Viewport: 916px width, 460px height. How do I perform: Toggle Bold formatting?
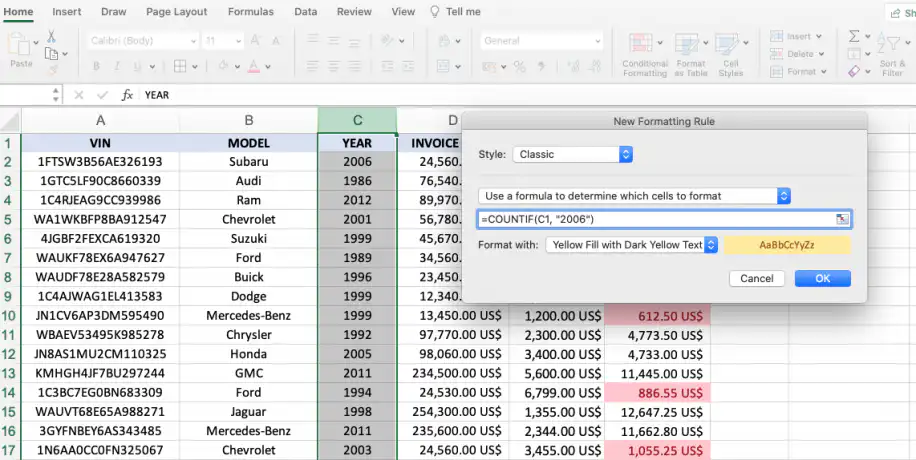(96, 67)
